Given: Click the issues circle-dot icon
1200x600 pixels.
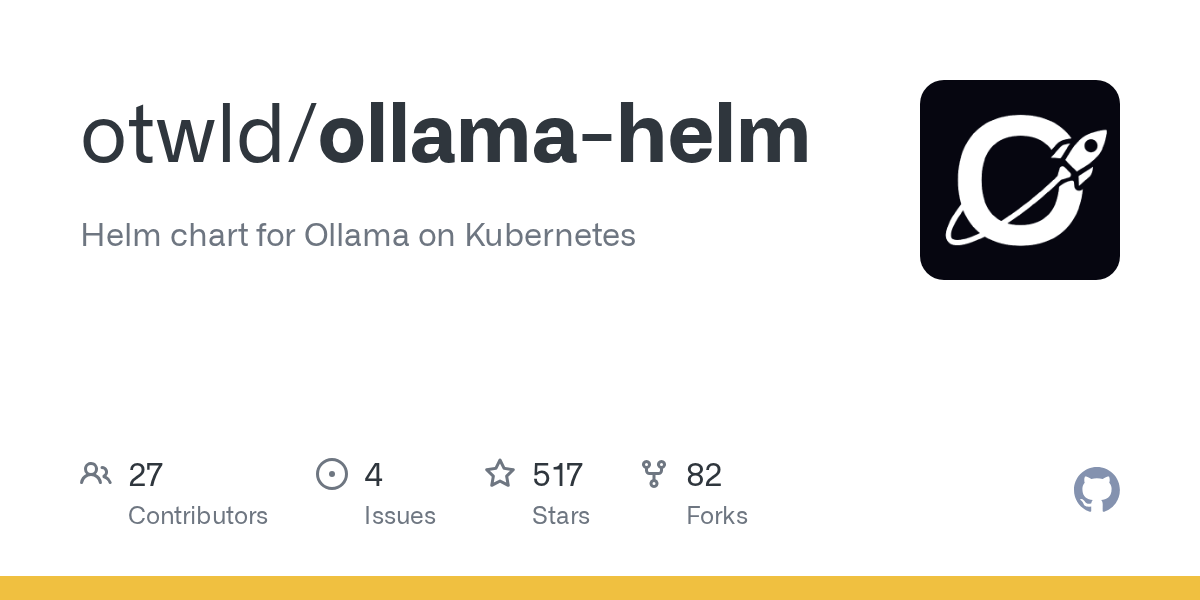Looking at the screenshot, I should tap(332, 474).
